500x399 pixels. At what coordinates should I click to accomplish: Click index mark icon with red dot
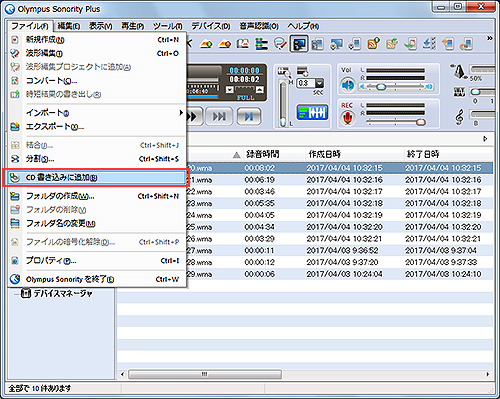click(225, 44)
